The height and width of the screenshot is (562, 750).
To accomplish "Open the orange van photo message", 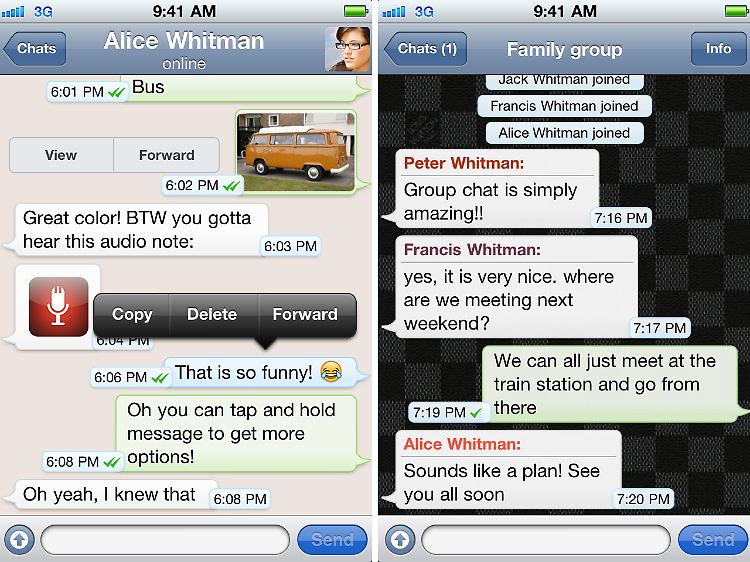I will click(x=296, y=151).
